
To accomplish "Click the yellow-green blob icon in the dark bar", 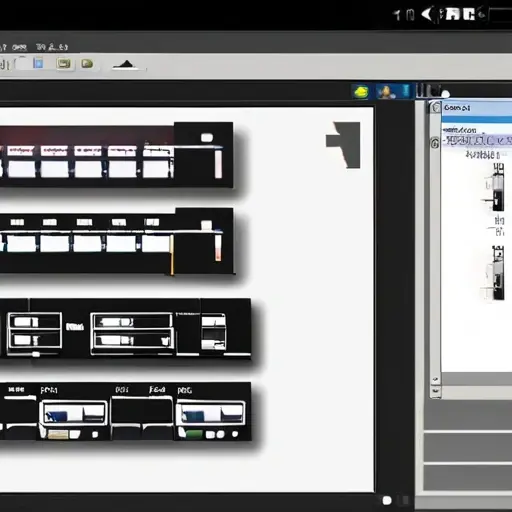I will [x=361, y=92].
